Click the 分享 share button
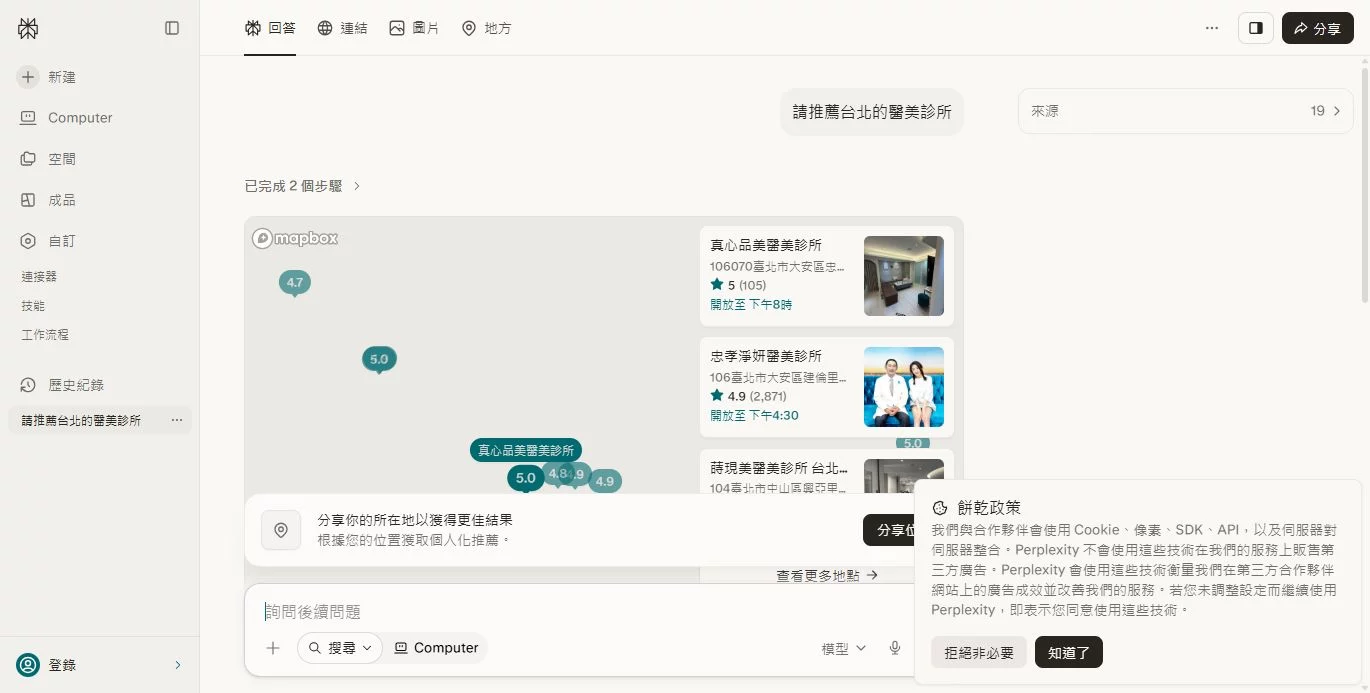This screenshot has height=693, width=1370. [1318, 28]
